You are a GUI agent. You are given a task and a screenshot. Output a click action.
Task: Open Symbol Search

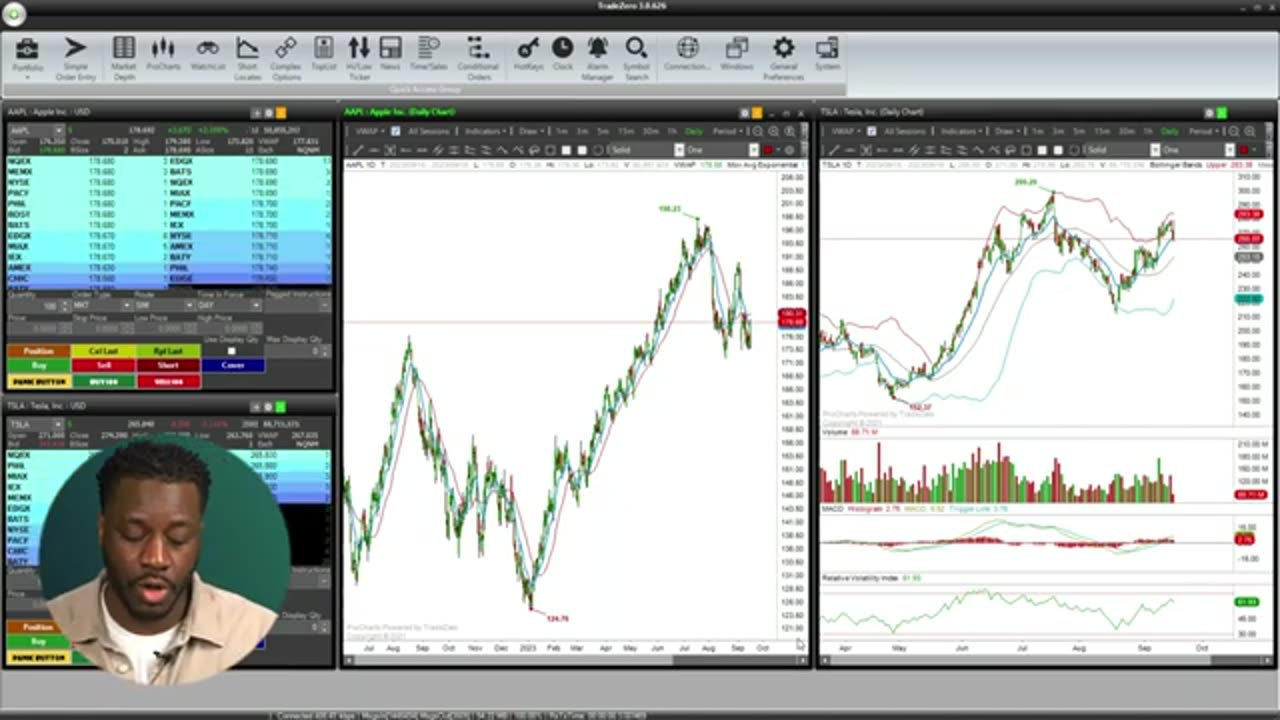636,57
